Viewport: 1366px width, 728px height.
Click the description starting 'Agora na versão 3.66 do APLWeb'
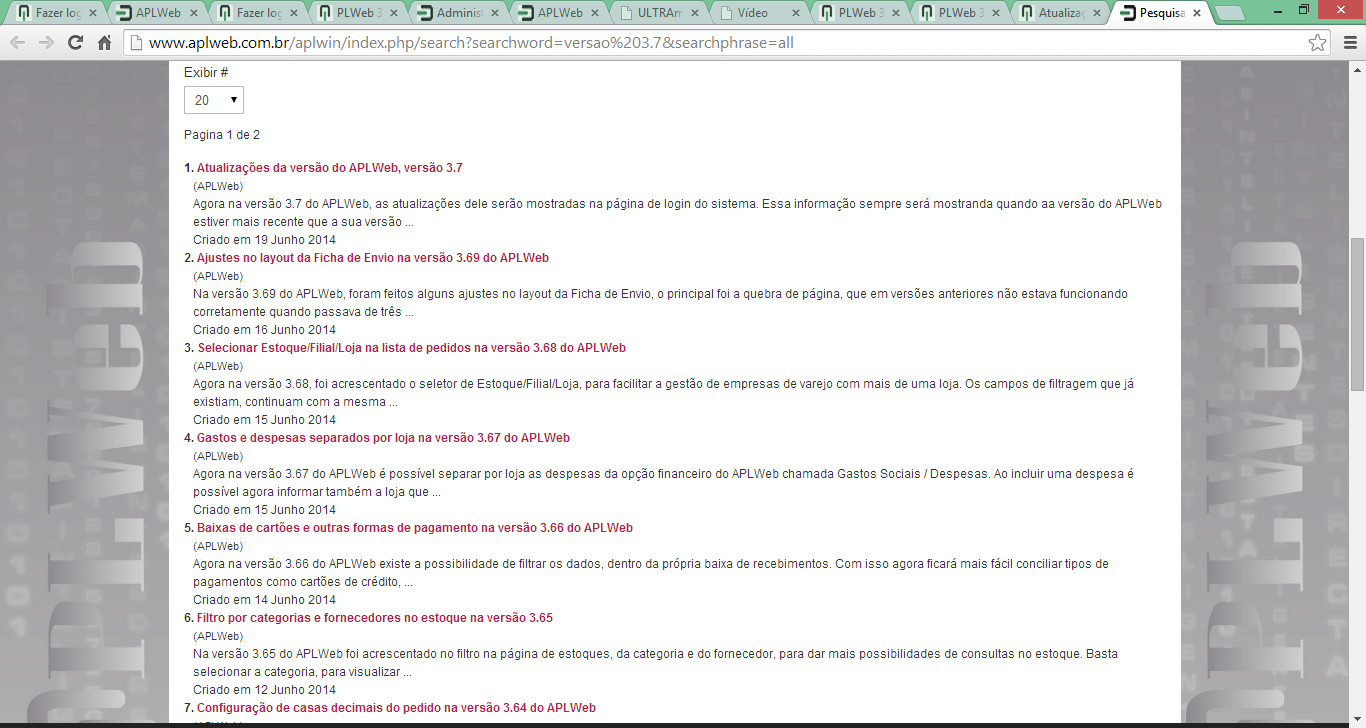pos(651,573)
